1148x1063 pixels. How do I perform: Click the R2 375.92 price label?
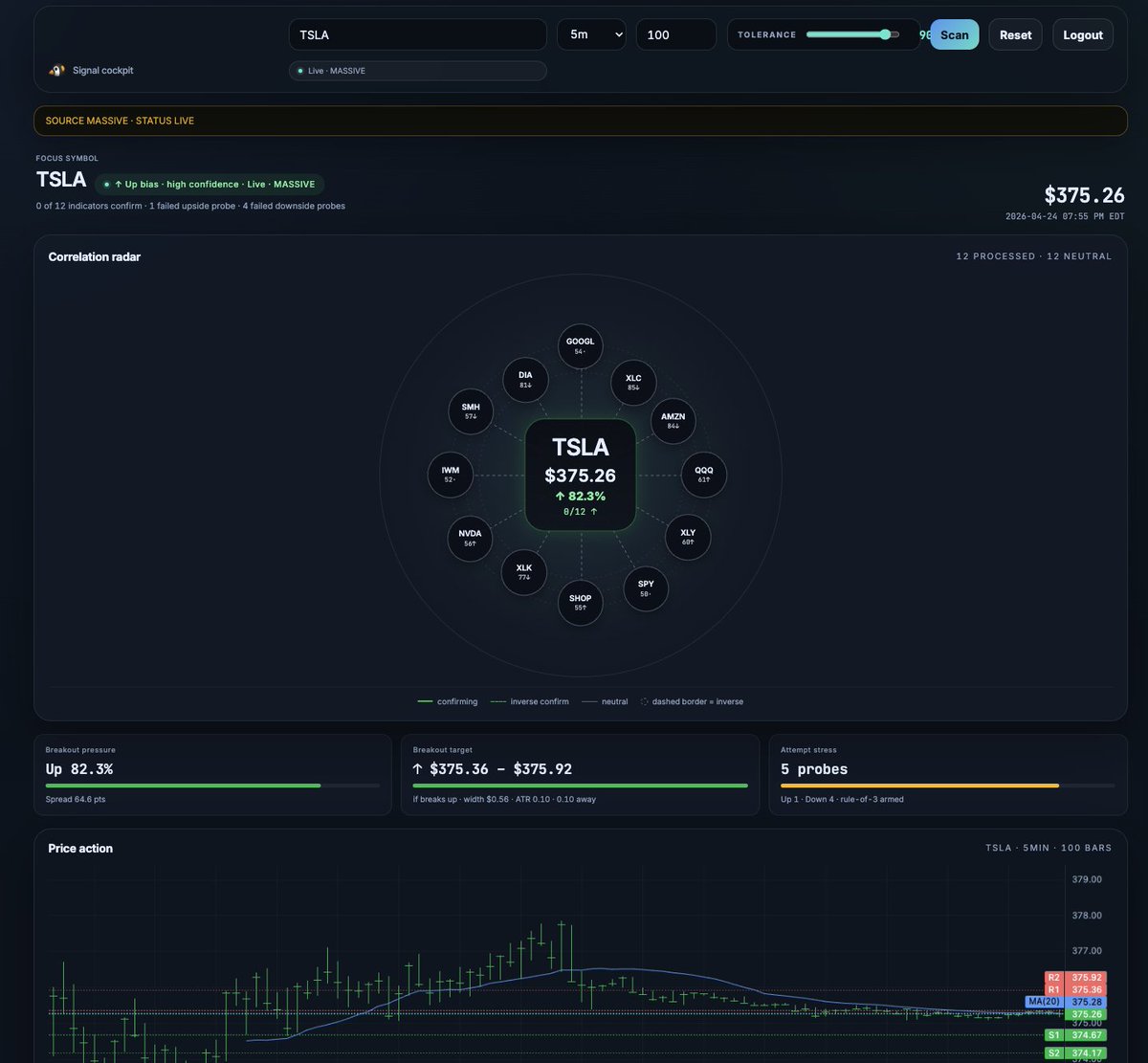(x=1074, y=978)
